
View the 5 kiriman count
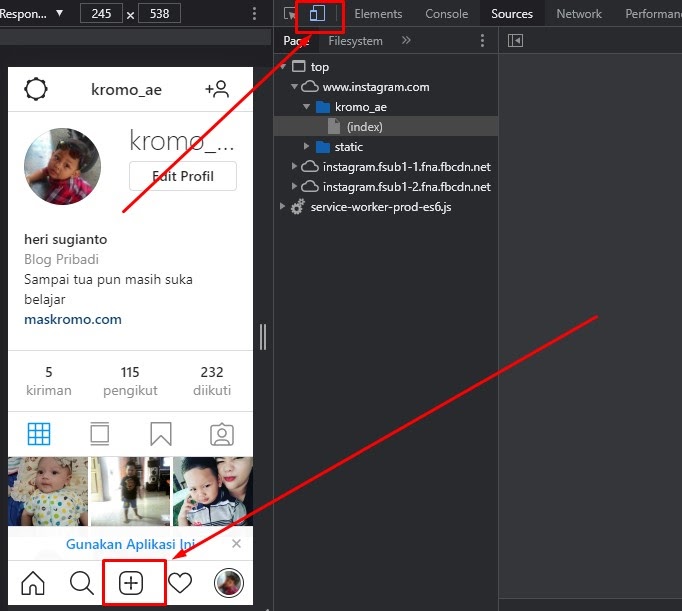pos(48,381)
